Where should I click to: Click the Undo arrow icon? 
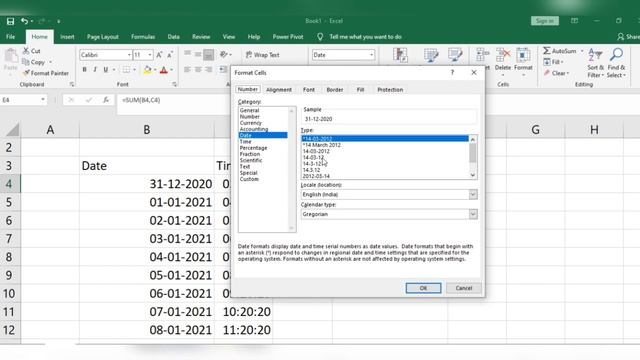tap(24, 21)
